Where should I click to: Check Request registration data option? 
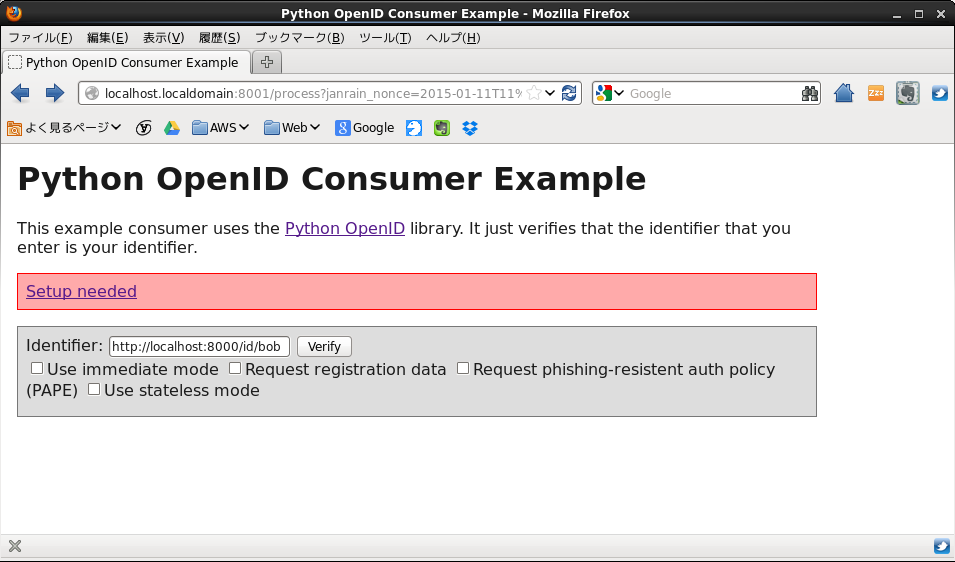click(235, 369)
